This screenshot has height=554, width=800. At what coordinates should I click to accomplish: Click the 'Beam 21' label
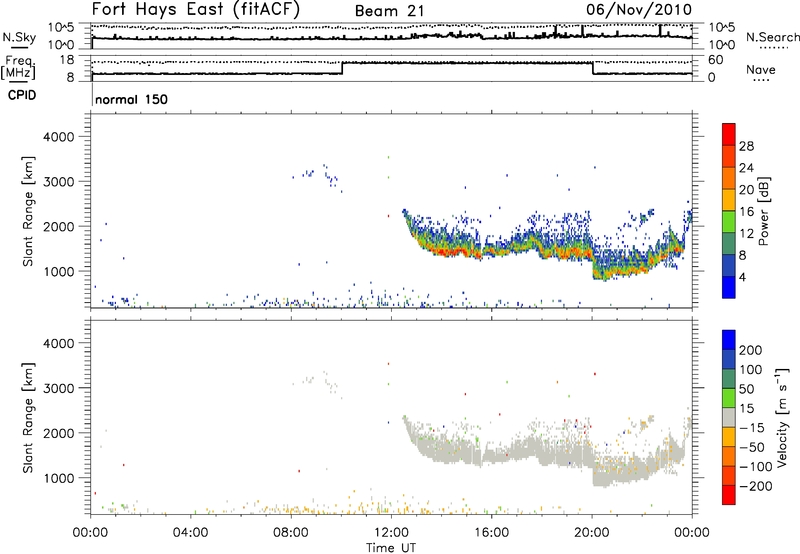[389, 11]
